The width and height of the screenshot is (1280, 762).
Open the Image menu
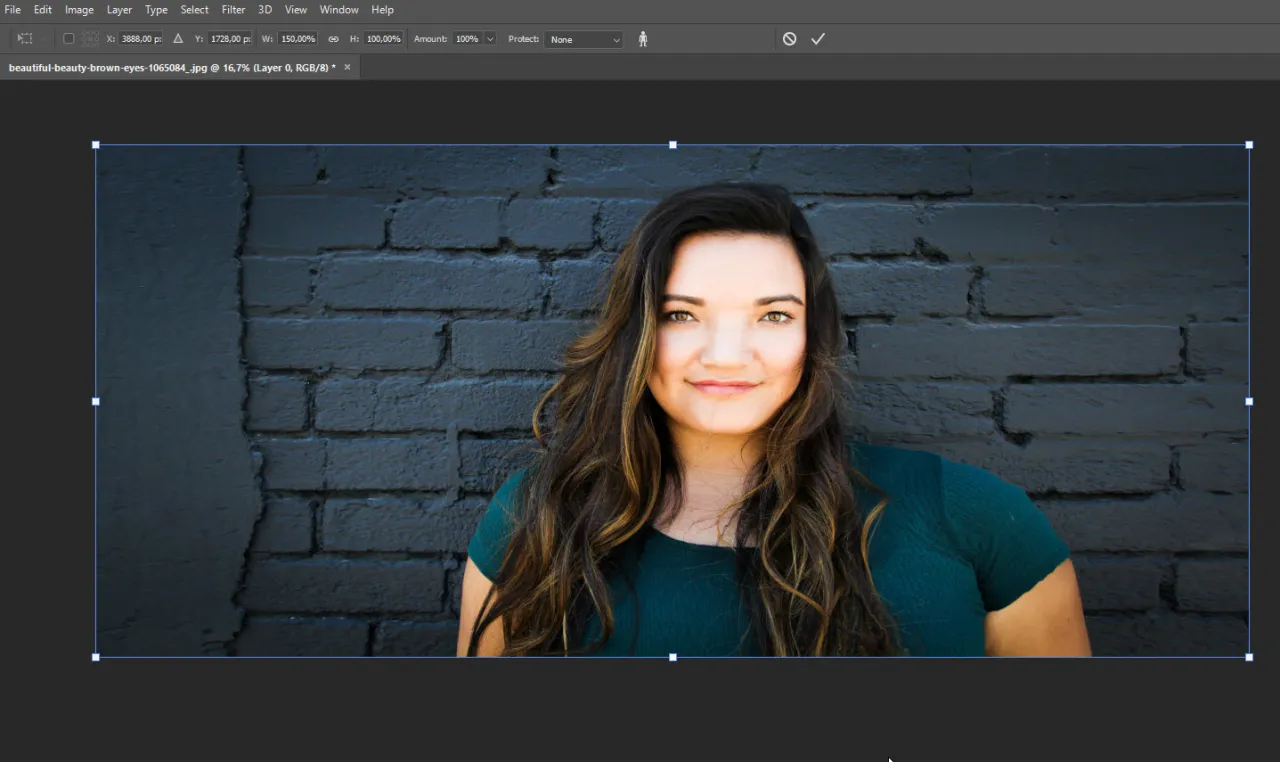79,9
